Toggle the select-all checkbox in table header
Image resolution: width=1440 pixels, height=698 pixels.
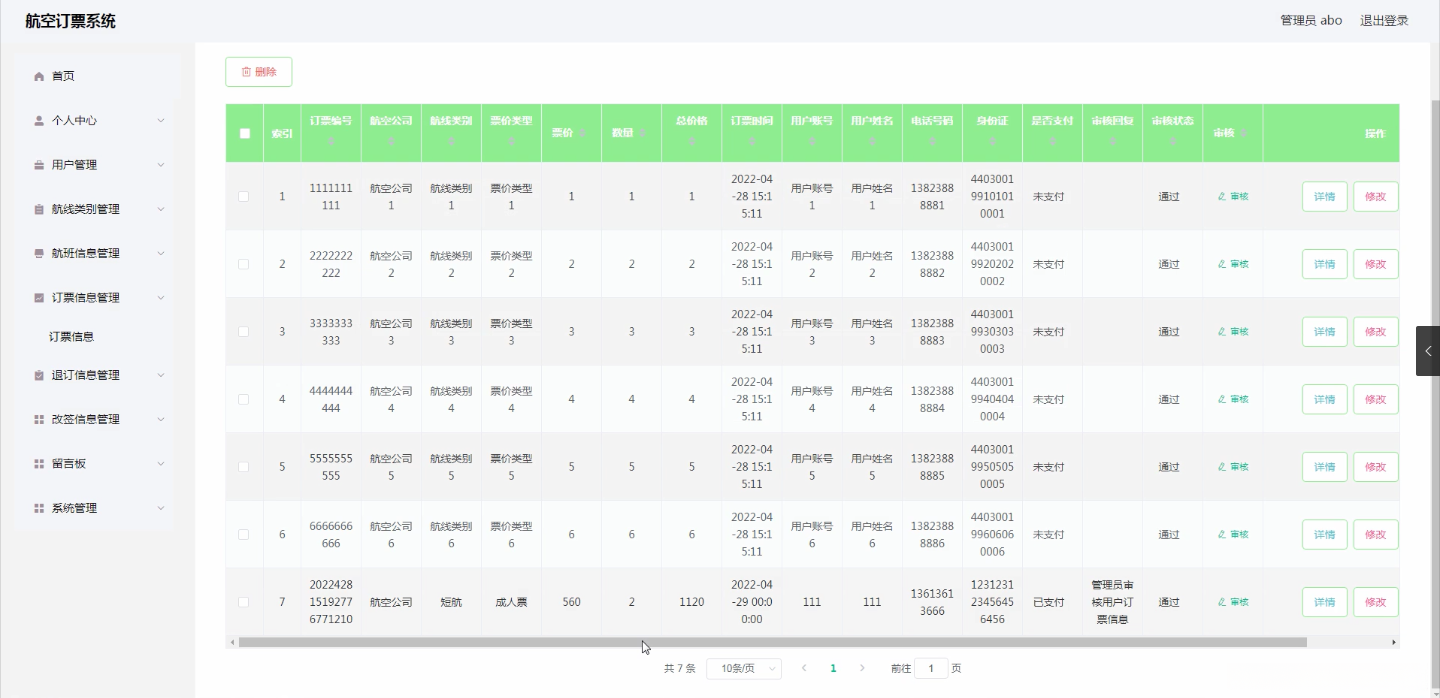(245, 133)
